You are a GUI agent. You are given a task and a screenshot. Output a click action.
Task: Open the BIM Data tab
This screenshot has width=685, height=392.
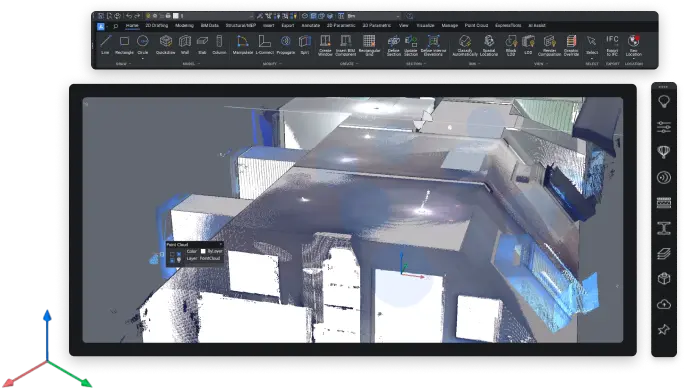tap(210, 25)
